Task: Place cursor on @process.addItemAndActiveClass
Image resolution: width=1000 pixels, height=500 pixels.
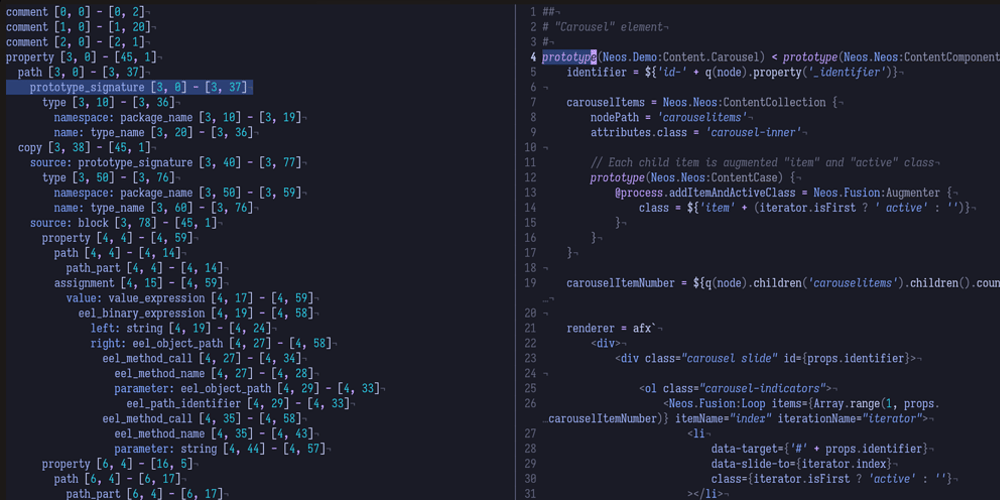Action: pyautogui.click(x=709, y=192)
